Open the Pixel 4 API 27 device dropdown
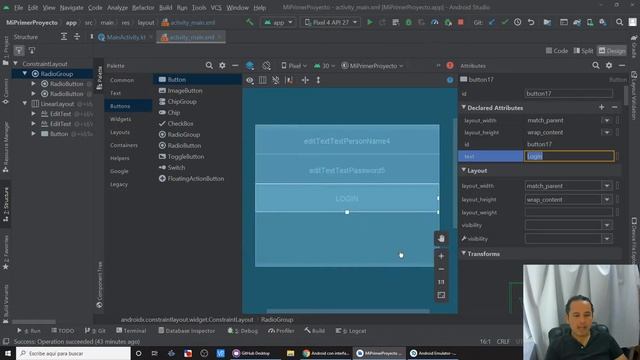Viewport: 640px width, 360px height. pos(331,22)
